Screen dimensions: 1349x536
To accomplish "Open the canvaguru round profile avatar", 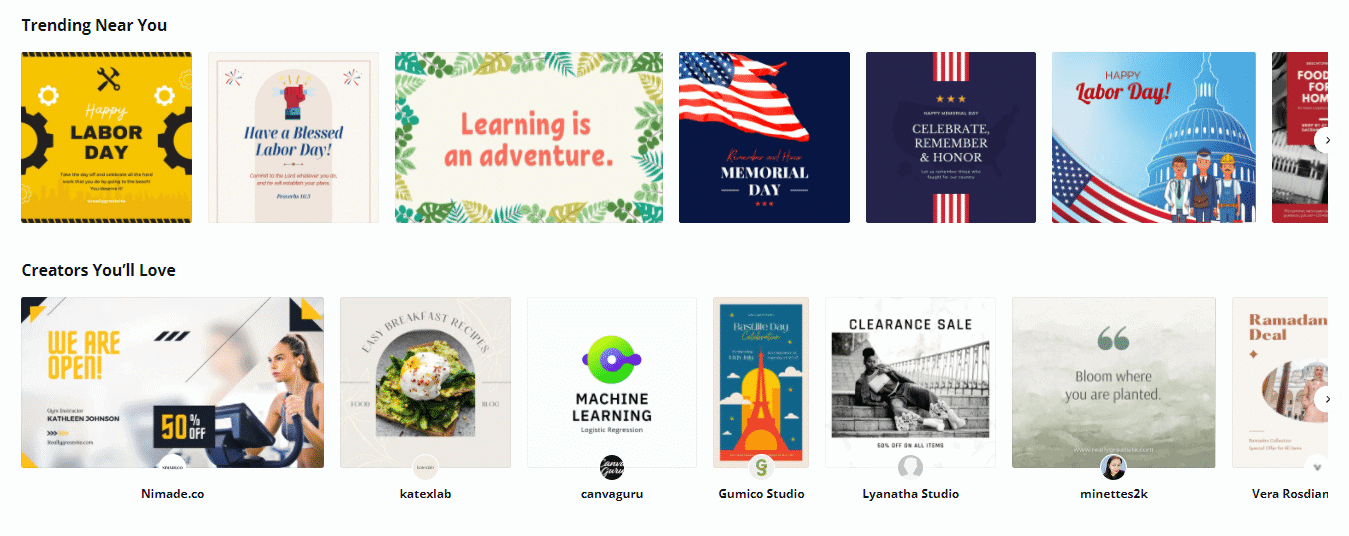I will click(x=612, y=467).
